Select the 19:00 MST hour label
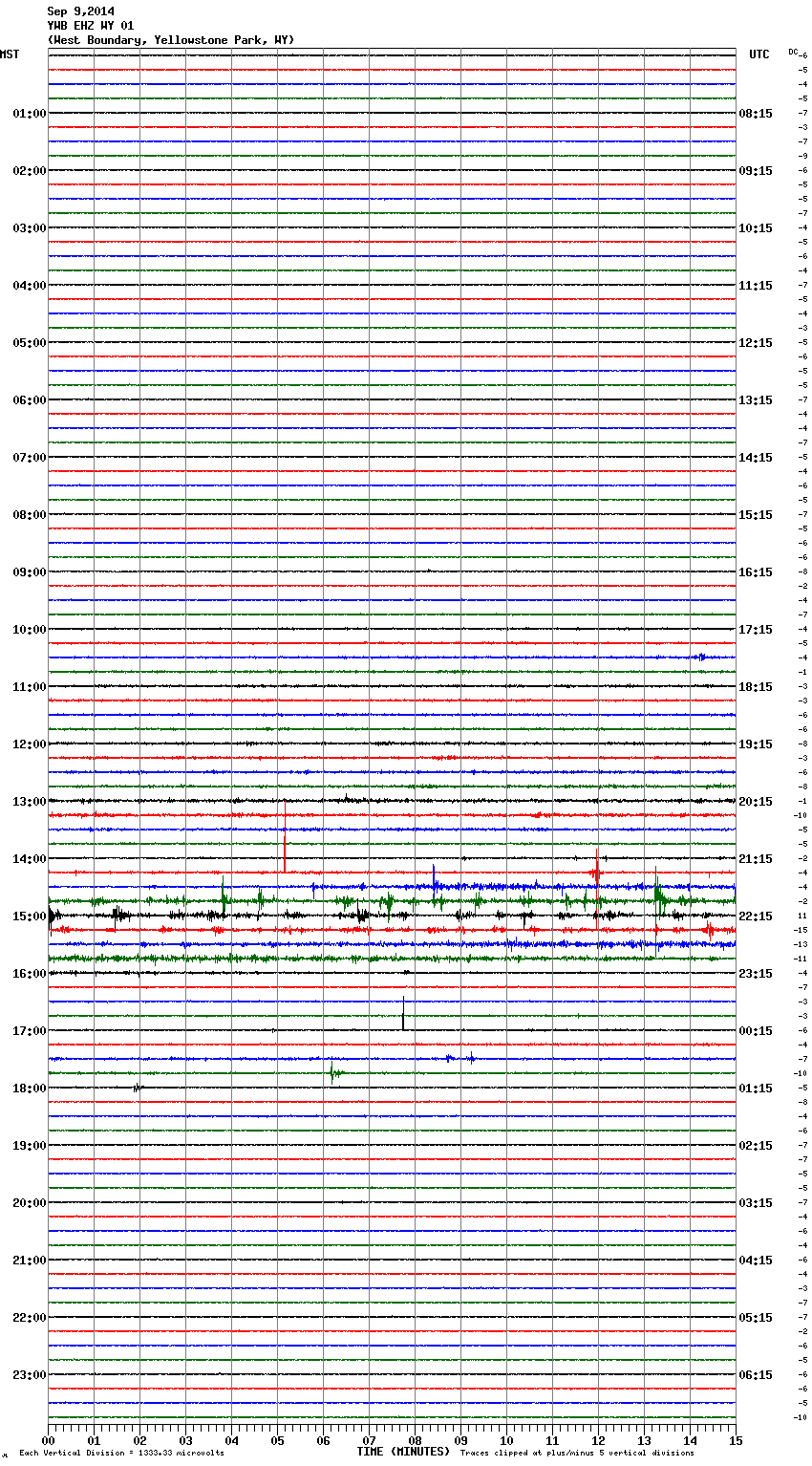812x1466 pixels. [x=30, y=1146]
